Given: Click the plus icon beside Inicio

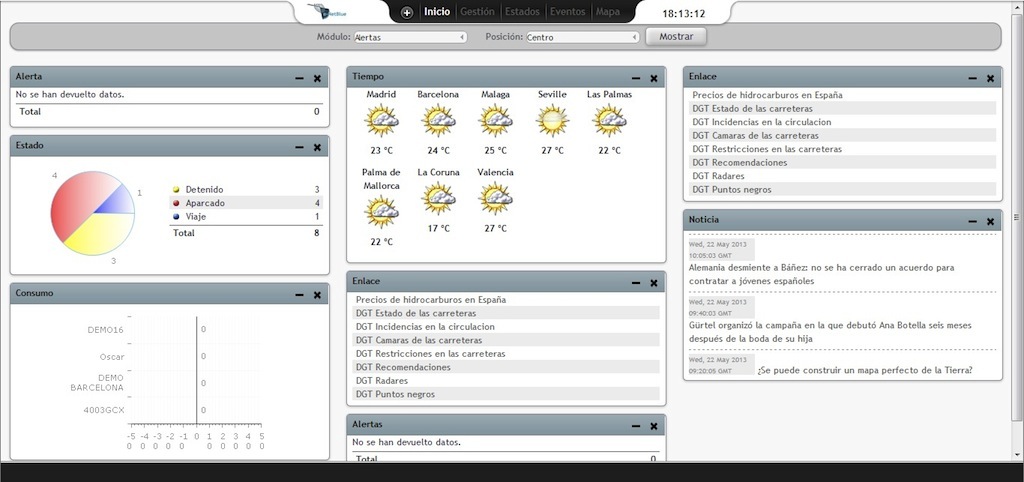Looking at the screenshot, I should pyautogui.click(x=407, y=12).
